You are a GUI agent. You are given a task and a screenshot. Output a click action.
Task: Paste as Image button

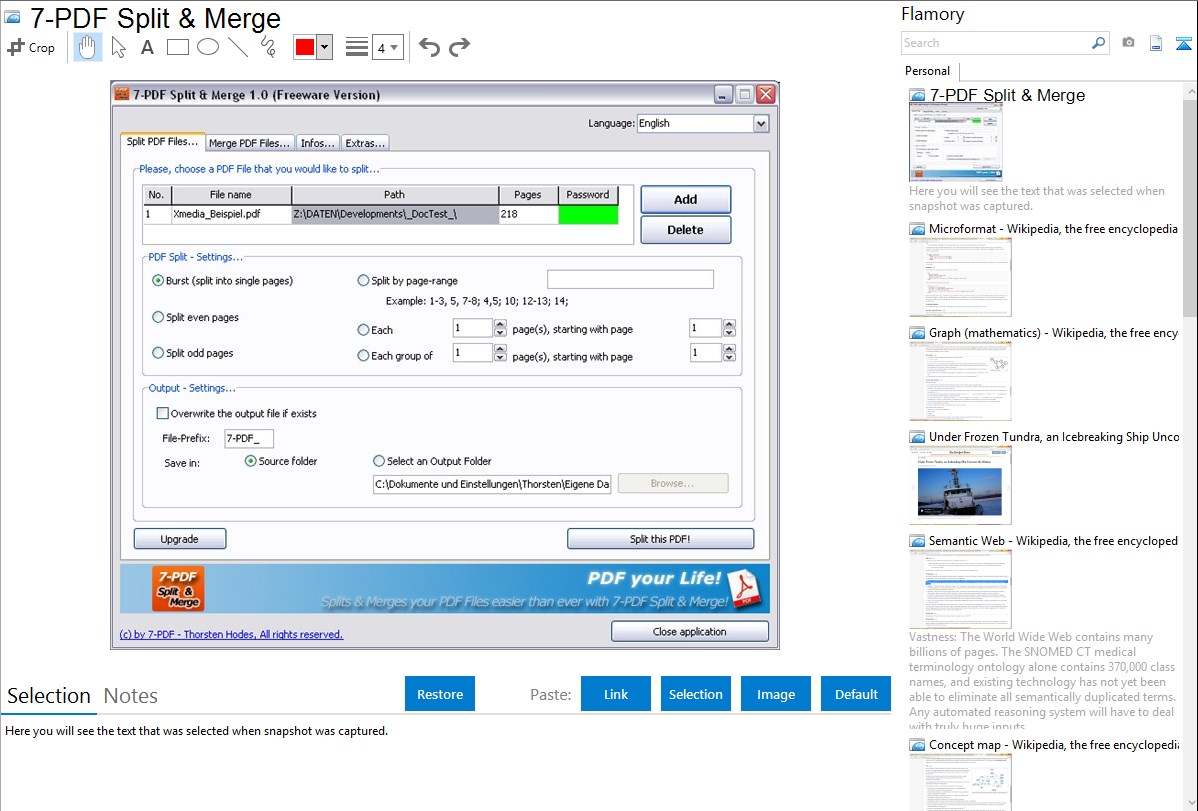point(775,694)
